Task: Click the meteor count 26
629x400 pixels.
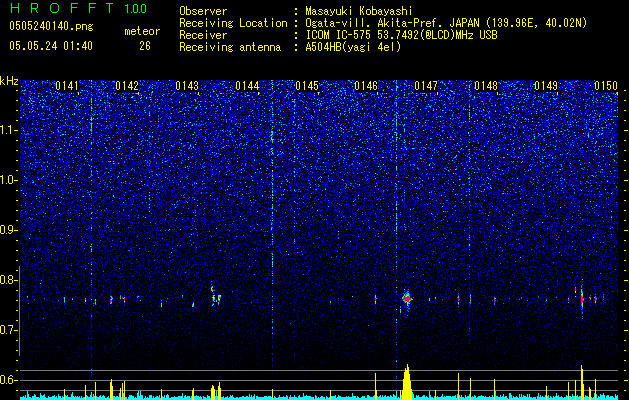Action: [145, 46]
